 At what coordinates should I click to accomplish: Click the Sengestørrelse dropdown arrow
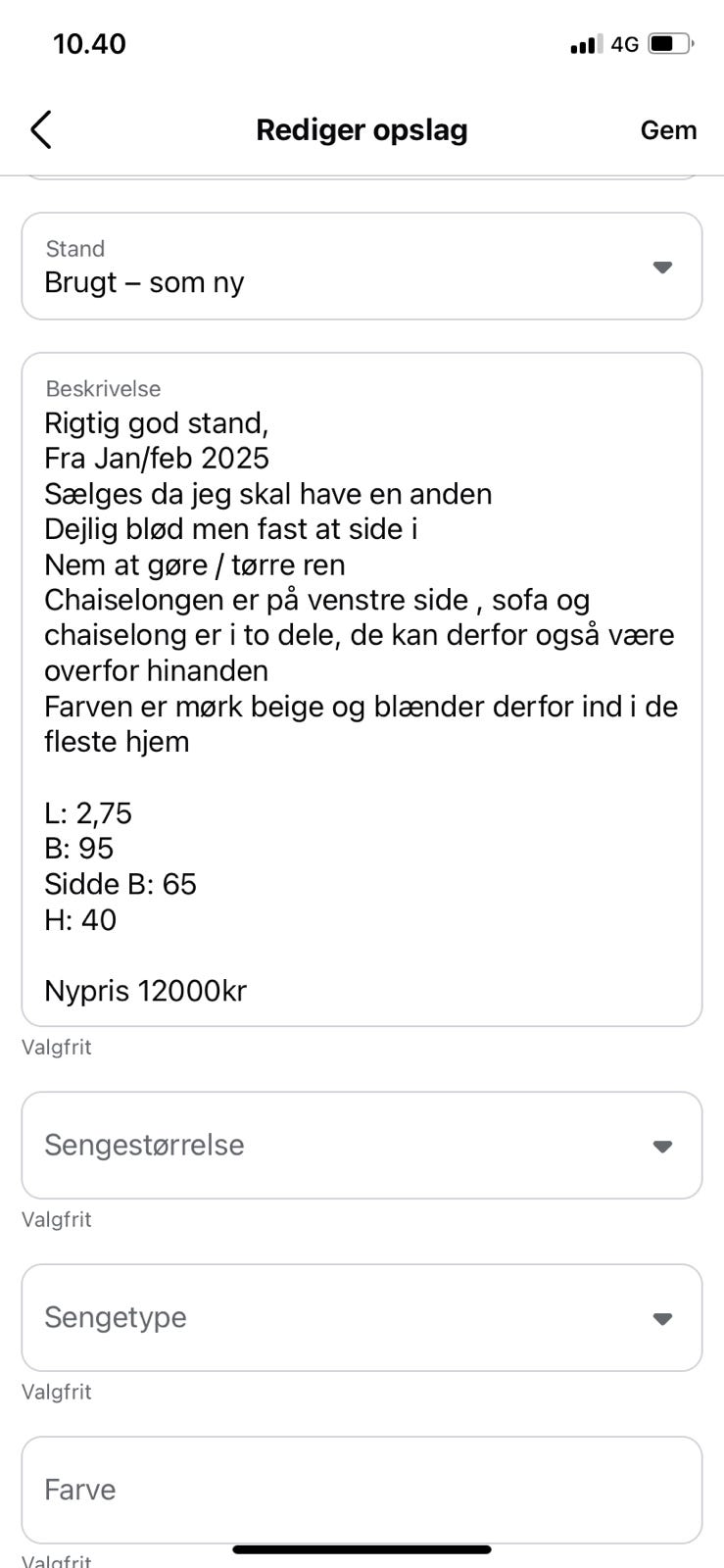click(x=662, y=1146)
